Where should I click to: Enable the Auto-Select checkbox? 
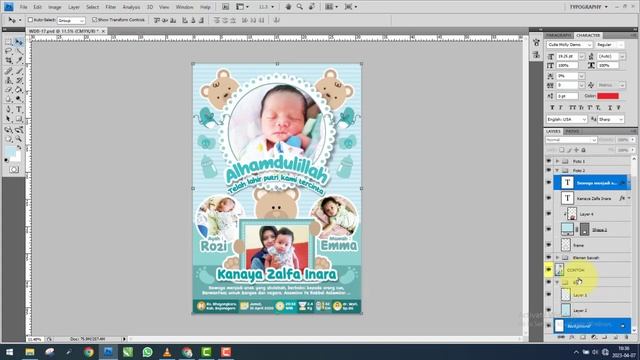pos(30,20)
